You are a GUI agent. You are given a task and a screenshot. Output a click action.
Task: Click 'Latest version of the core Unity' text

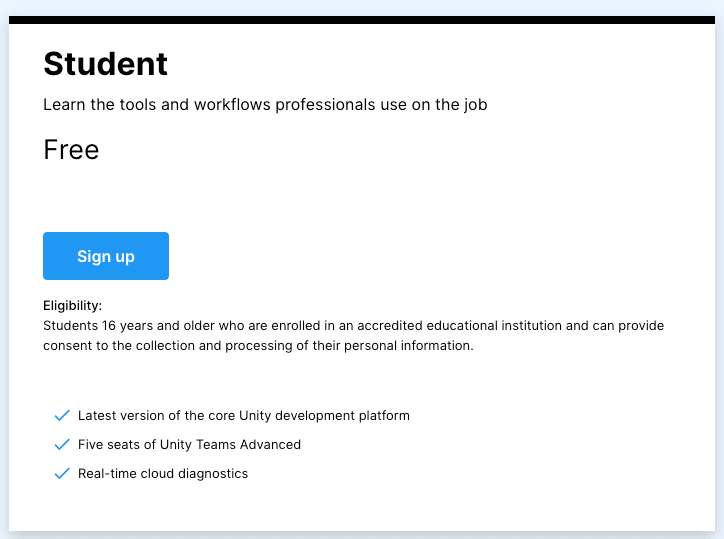point(175,416)
